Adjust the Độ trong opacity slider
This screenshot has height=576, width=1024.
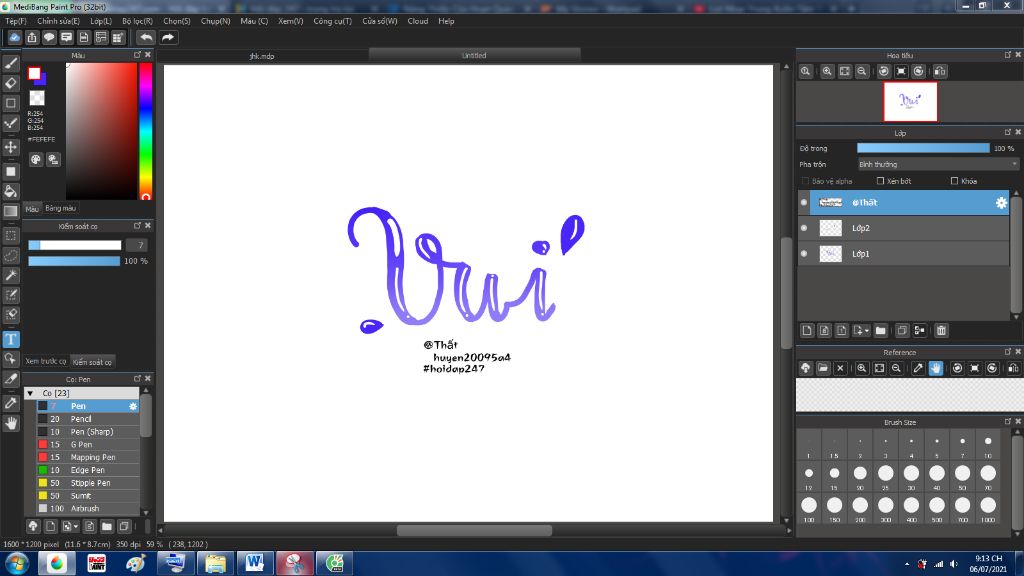pyautogui.click(x=923, y=148)
